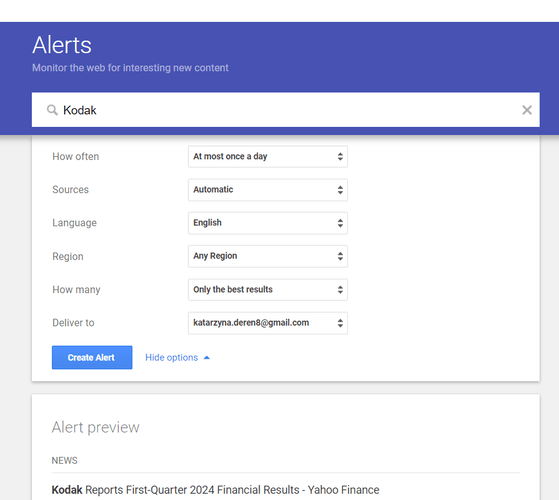Click the Language label
This screenshot has width=559, height=500.
tap(75, 223)
